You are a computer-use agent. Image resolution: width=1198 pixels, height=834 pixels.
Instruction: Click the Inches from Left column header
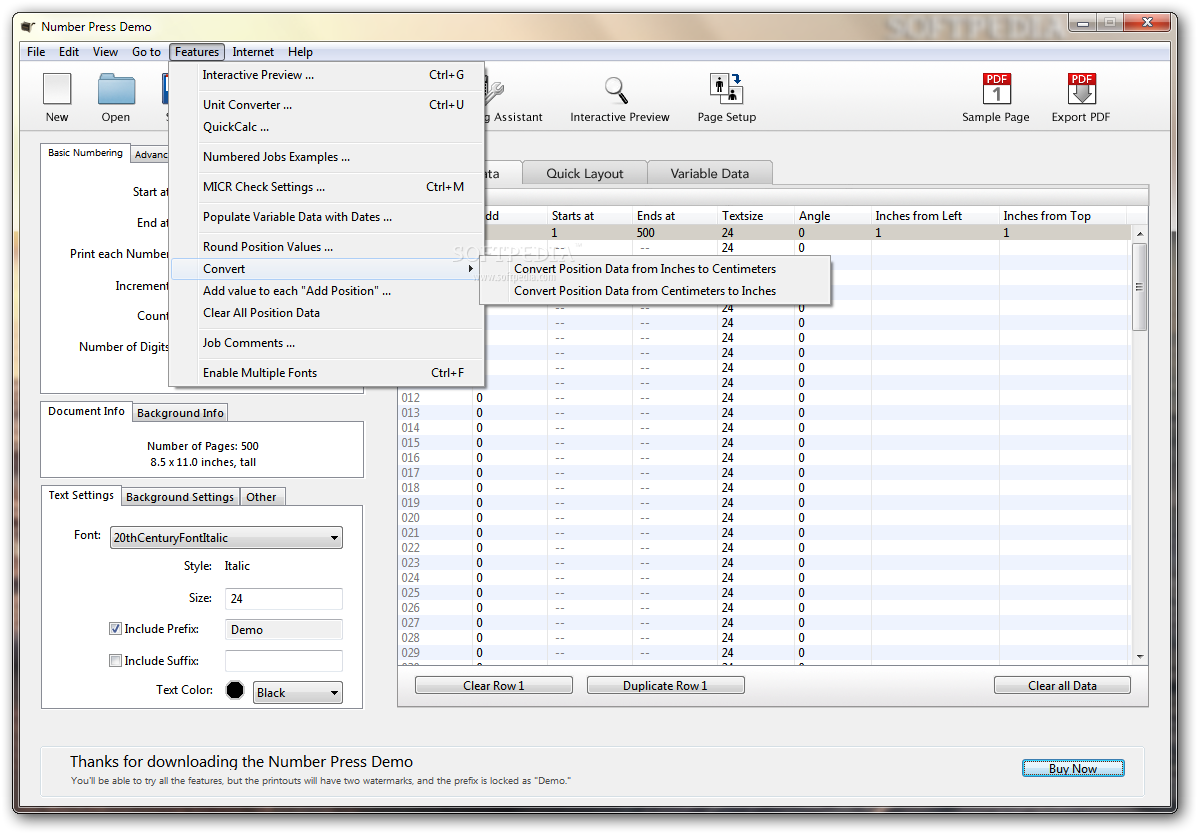934,216
